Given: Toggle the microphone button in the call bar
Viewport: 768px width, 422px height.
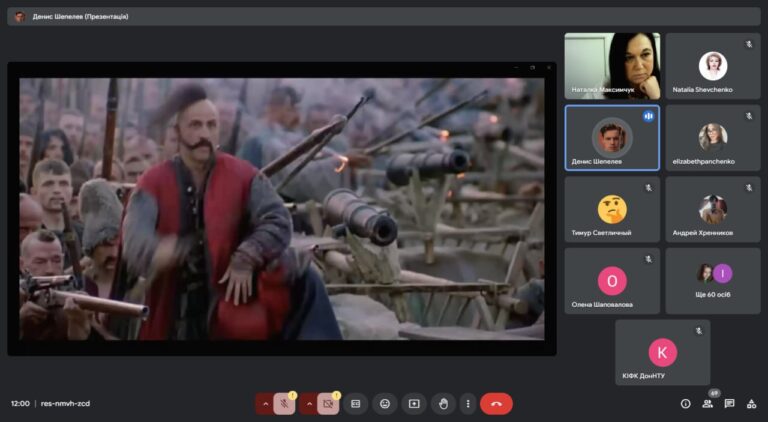Looking at the screenshot, I should click(x=284, y=404).
